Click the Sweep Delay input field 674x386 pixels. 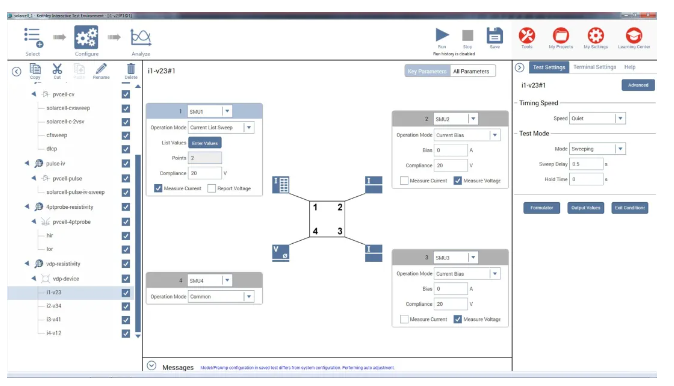pos(586,164)
